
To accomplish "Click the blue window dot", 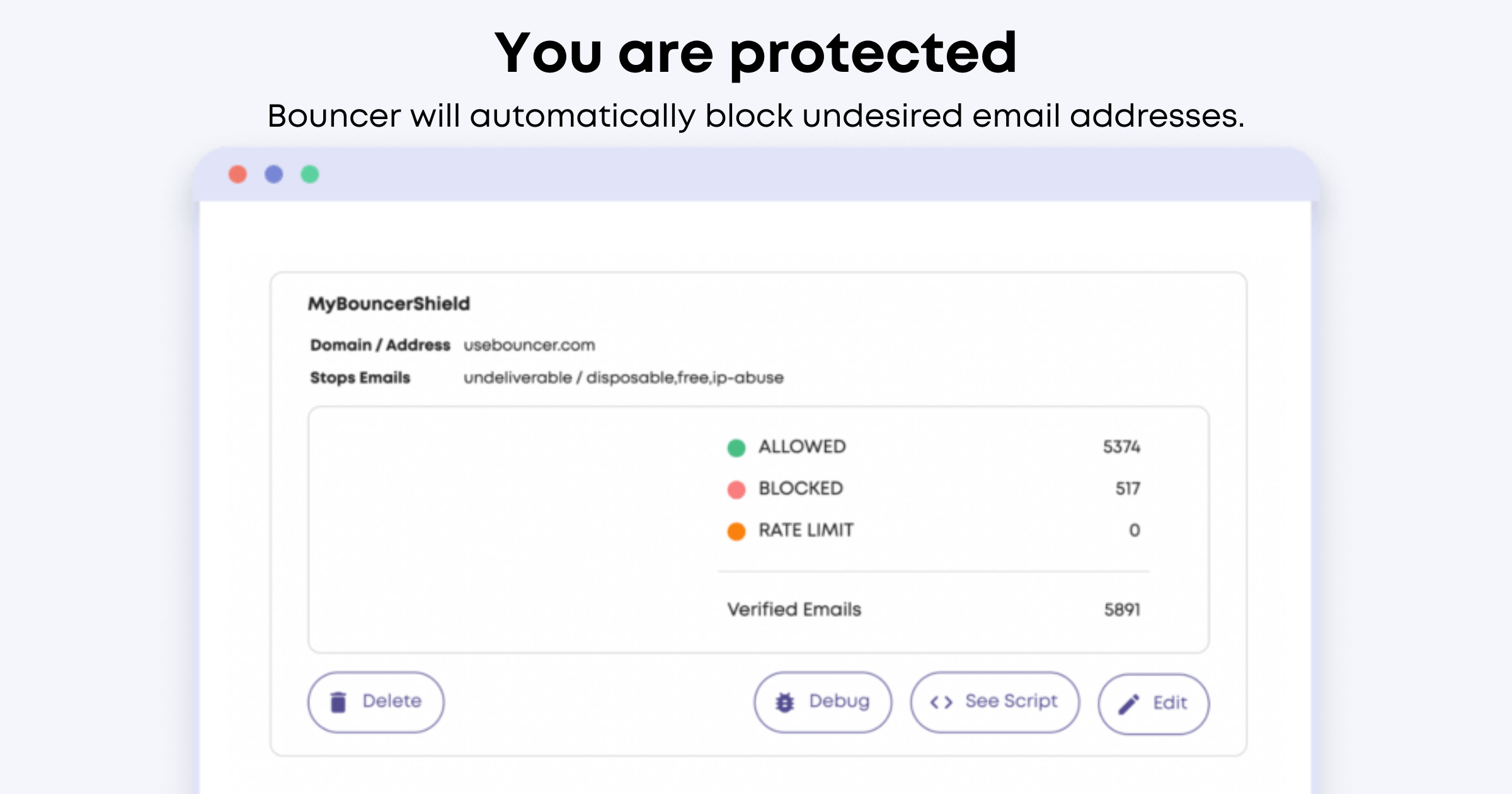I will [x=273, y=174].
